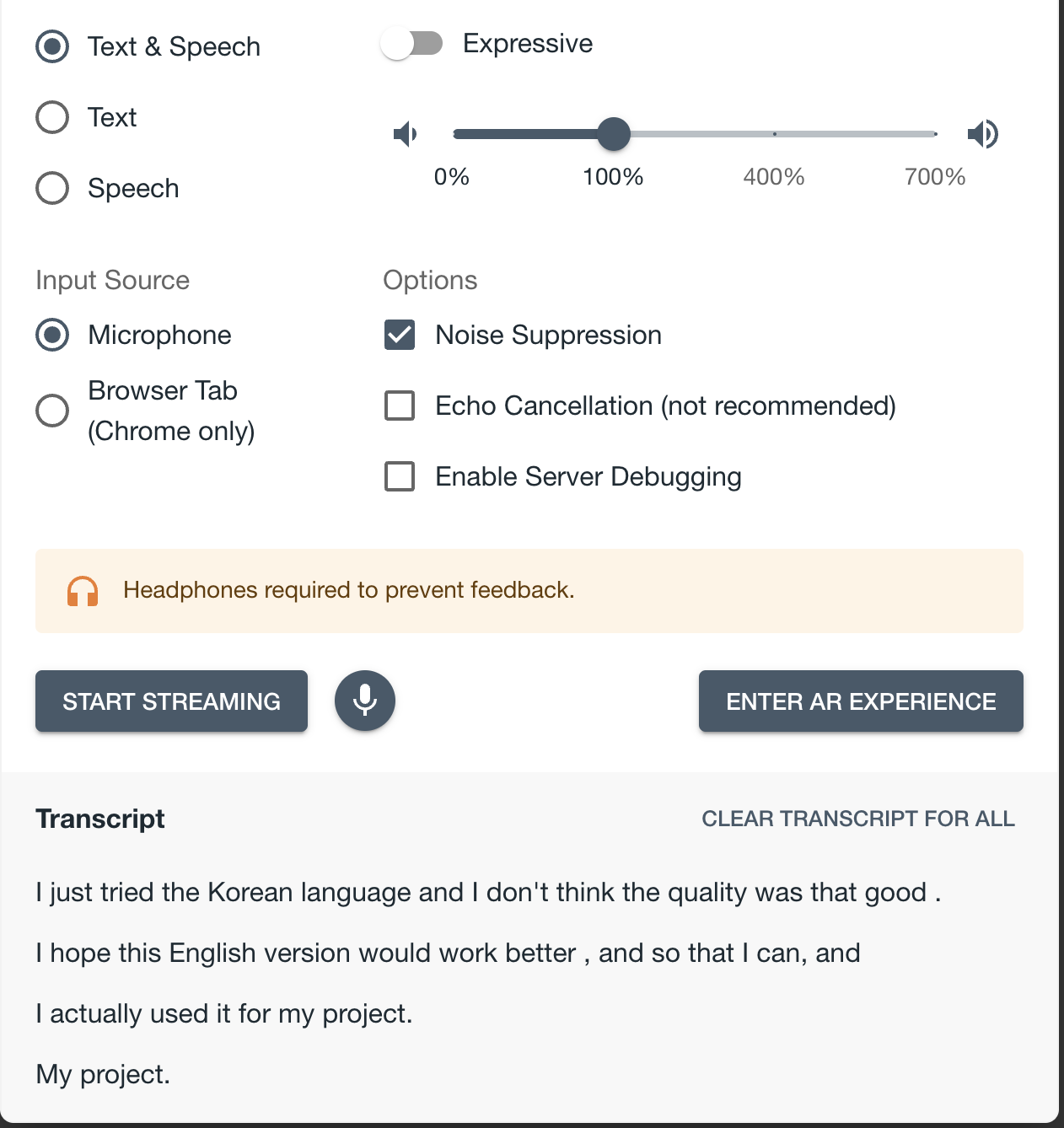
Task: Click the headphones icon in the warning banner
Action: (x=83, y=591)
